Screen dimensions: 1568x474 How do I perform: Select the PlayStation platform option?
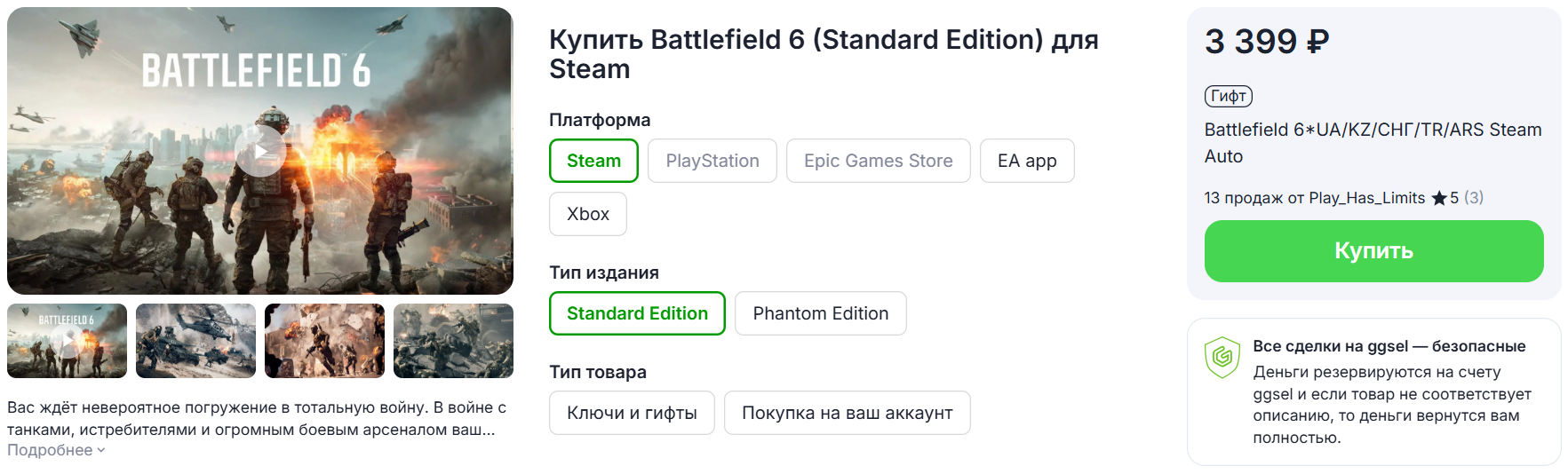712,161
